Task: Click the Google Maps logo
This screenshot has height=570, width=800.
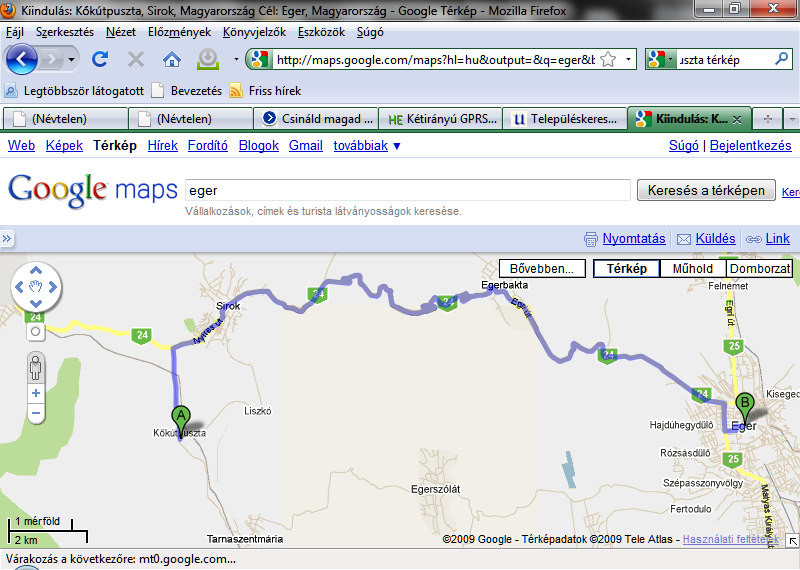Action: tap(93, 191)
